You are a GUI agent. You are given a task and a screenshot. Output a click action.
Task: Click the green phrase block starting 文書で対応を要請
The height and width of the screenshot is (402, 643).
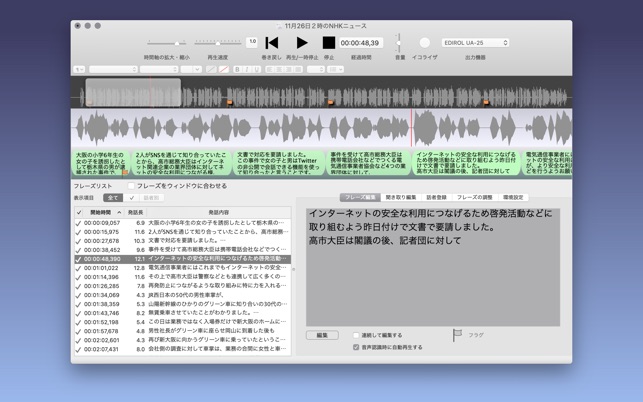point(279,163)
